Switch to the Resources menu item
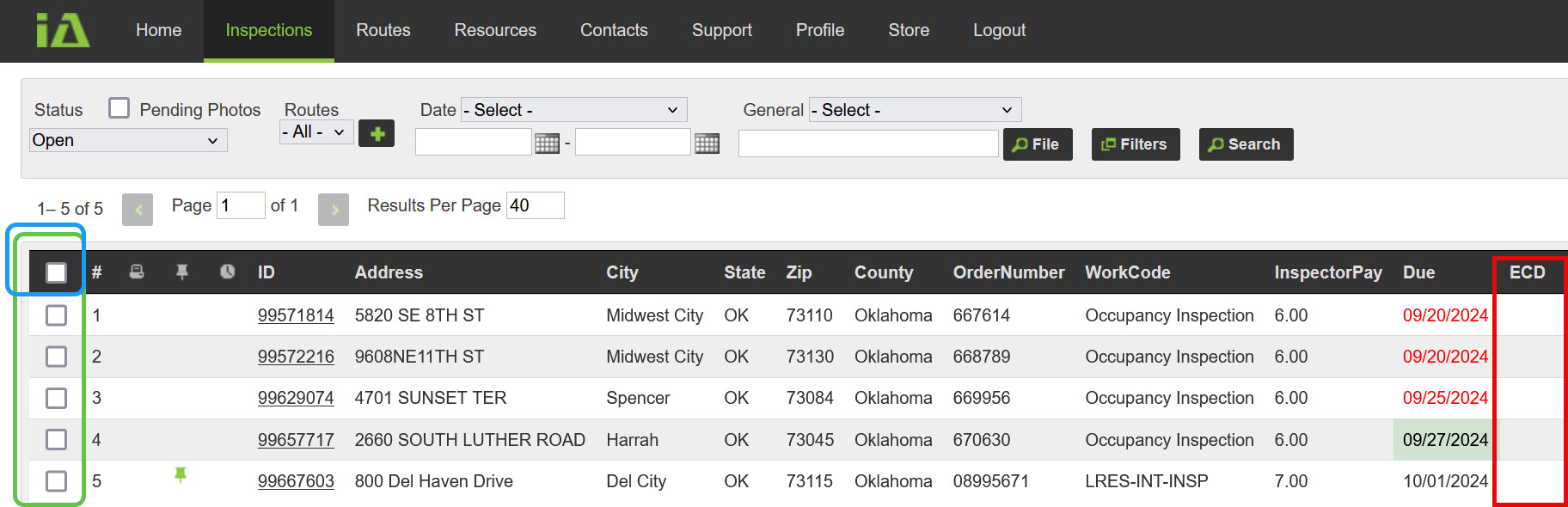This screenshot has height=507, width=1568. coord(495,30)
